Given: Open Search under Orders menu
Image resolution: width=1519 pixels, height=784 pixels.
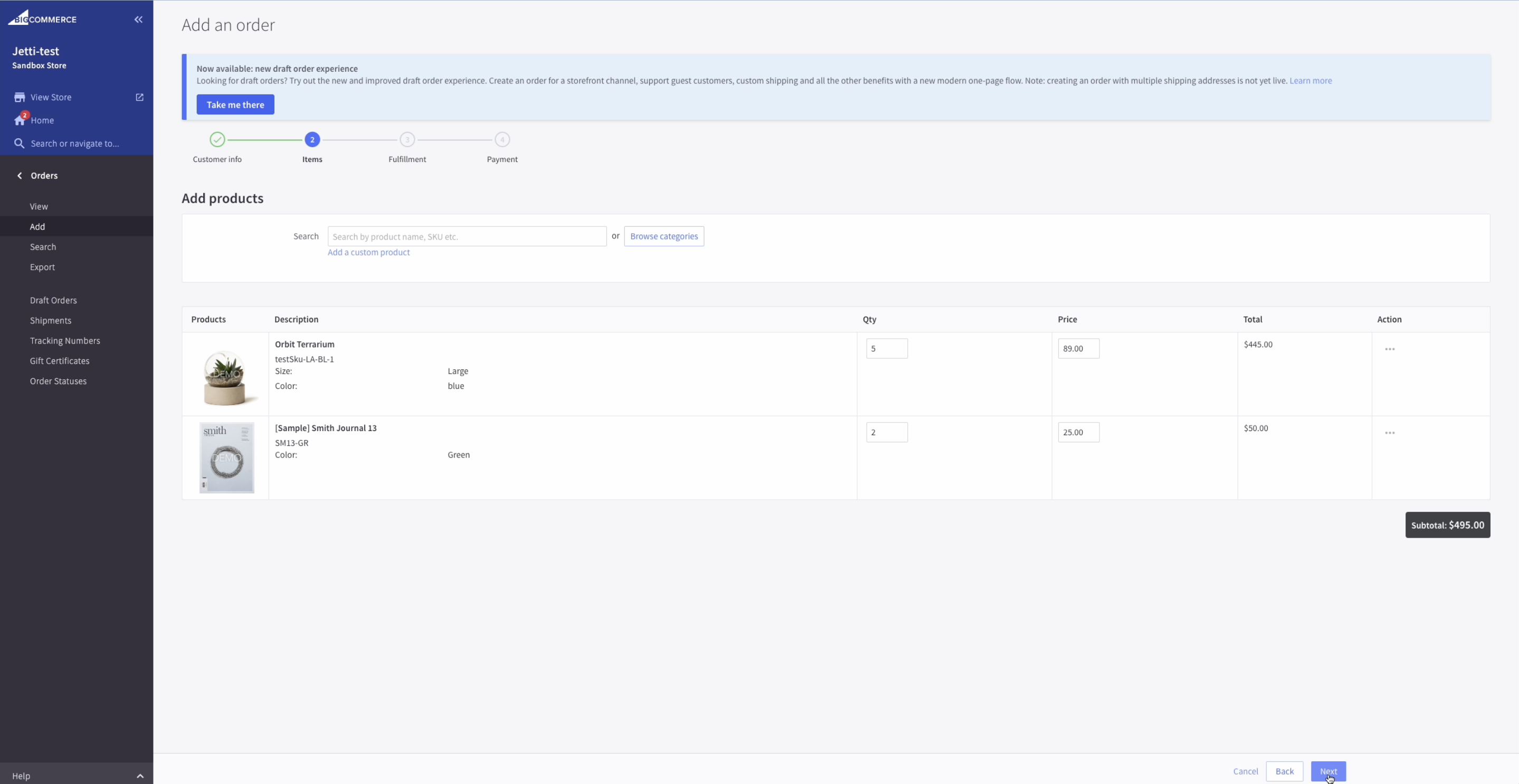Looking at the screenshot, I should click(43, 247).
